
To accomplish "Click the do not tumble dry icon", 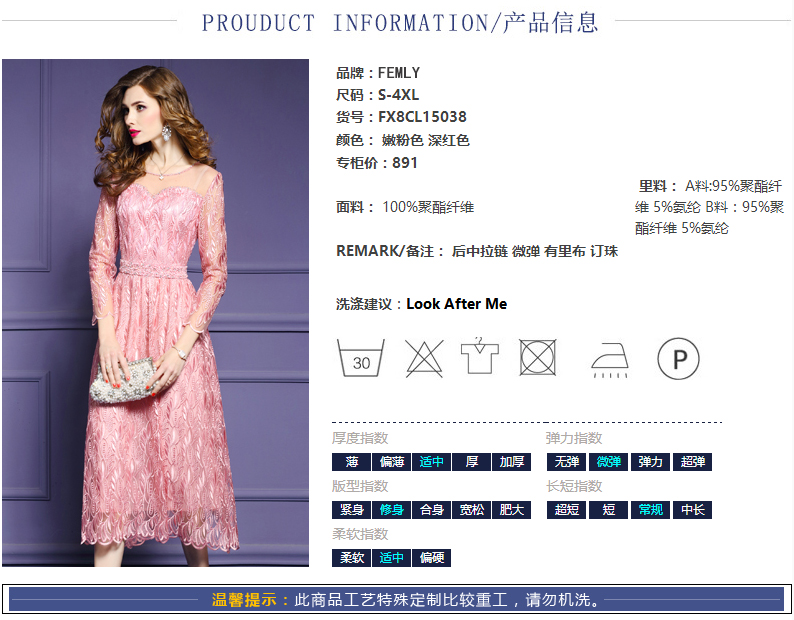I will tap(538, 357).
